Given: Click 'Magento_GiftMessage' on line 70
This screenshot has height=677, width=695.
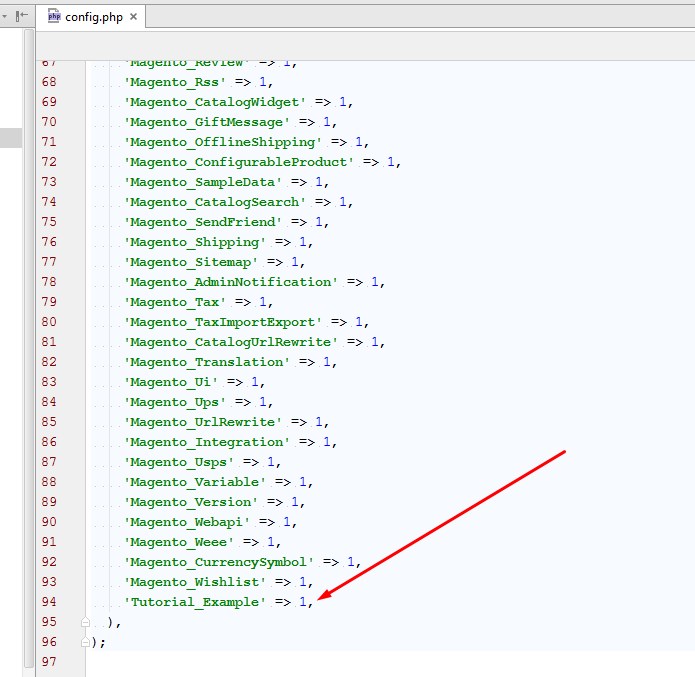Looking at the screenshot, I should pyautogui.click(x=207, y=122).
